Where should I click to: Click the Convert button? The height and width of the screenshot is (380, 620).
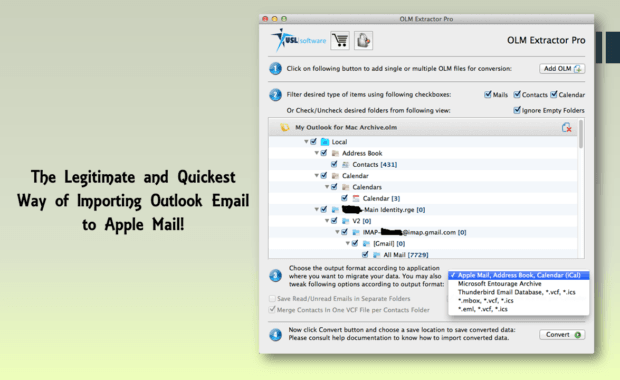tap(562, 335)
